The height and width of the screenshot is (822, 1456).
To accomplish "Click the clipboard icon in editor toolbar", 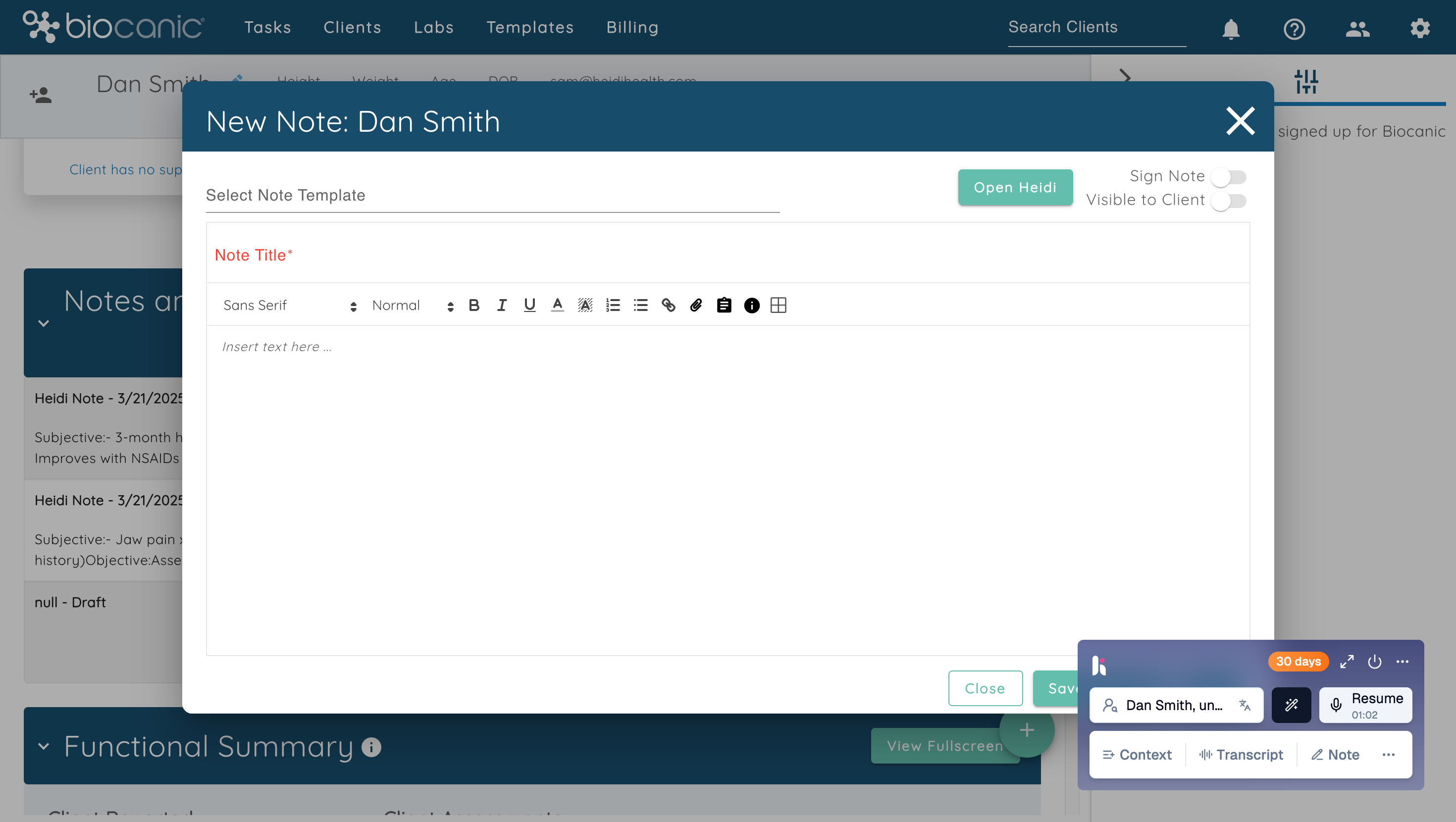I will pyautogui.click(x=724, y=306).
